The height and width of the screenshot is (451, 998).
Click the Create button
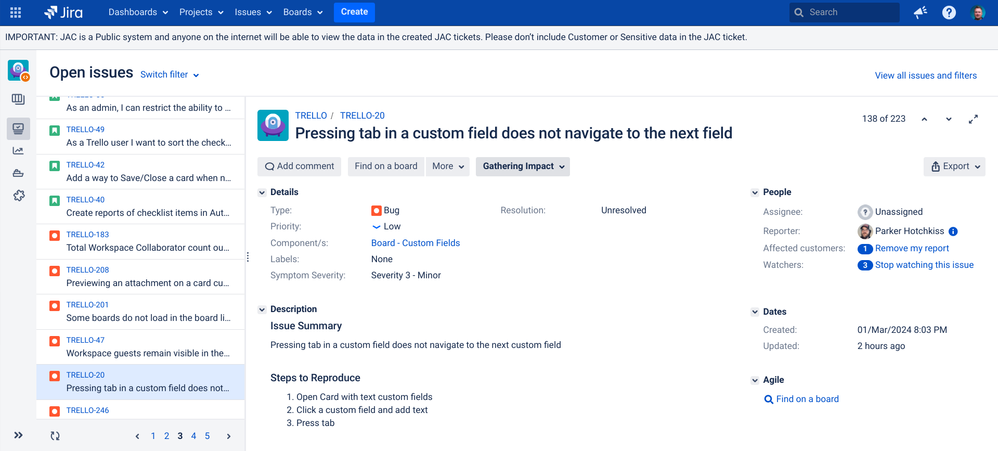[x=355, y=12]
